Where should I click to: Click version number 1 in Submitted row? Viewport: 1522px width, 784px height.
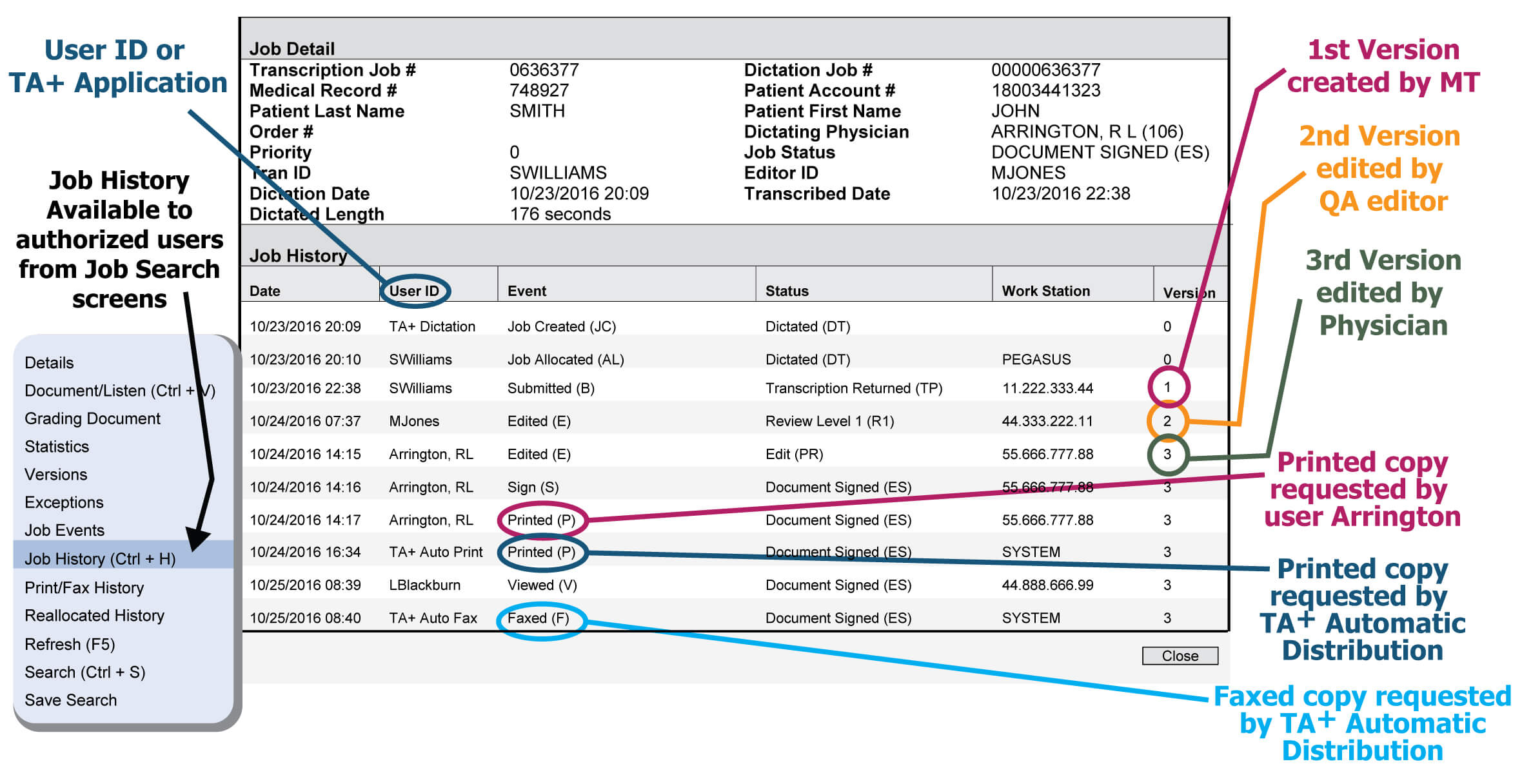coord(1167,387)
